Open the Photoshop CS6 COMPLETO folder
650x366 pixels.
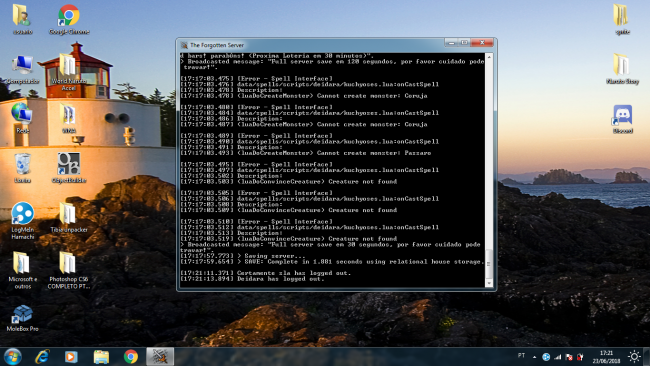tap(69, 270)
